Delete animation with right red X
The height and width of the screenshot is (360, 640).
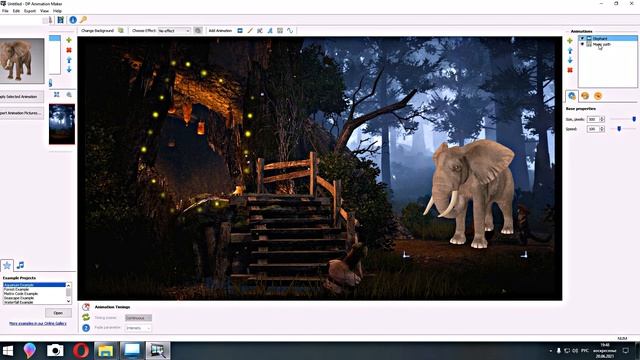(x=570, y=70)
